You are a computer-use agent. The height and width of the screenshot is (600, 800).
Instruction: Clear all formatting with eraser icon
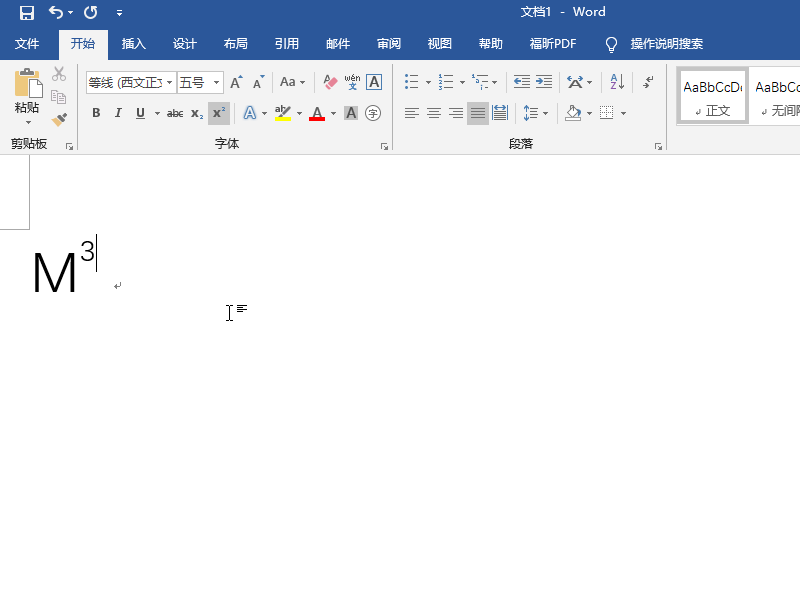pyautogui.click(x=330, y=82)
